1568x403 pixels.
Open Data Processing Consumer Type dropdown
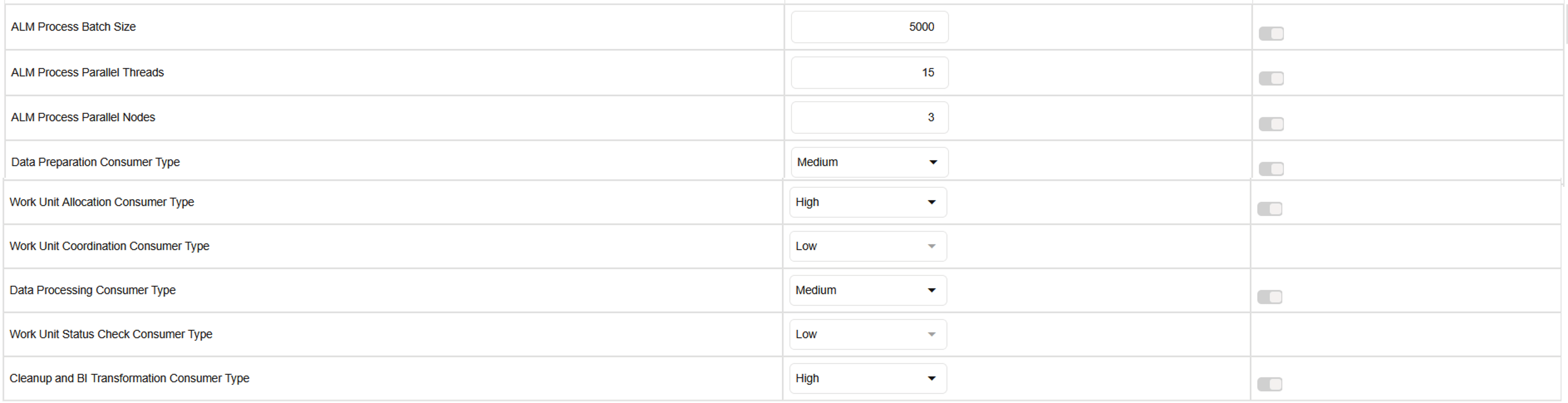[x=868, y=291]
